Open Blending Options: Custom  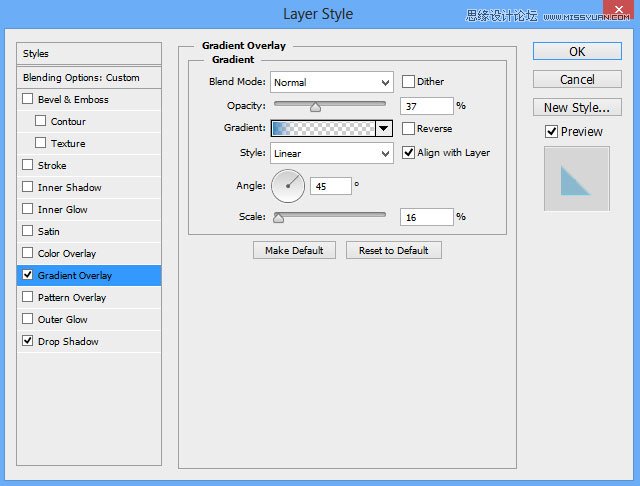click(x=89, y=78)
